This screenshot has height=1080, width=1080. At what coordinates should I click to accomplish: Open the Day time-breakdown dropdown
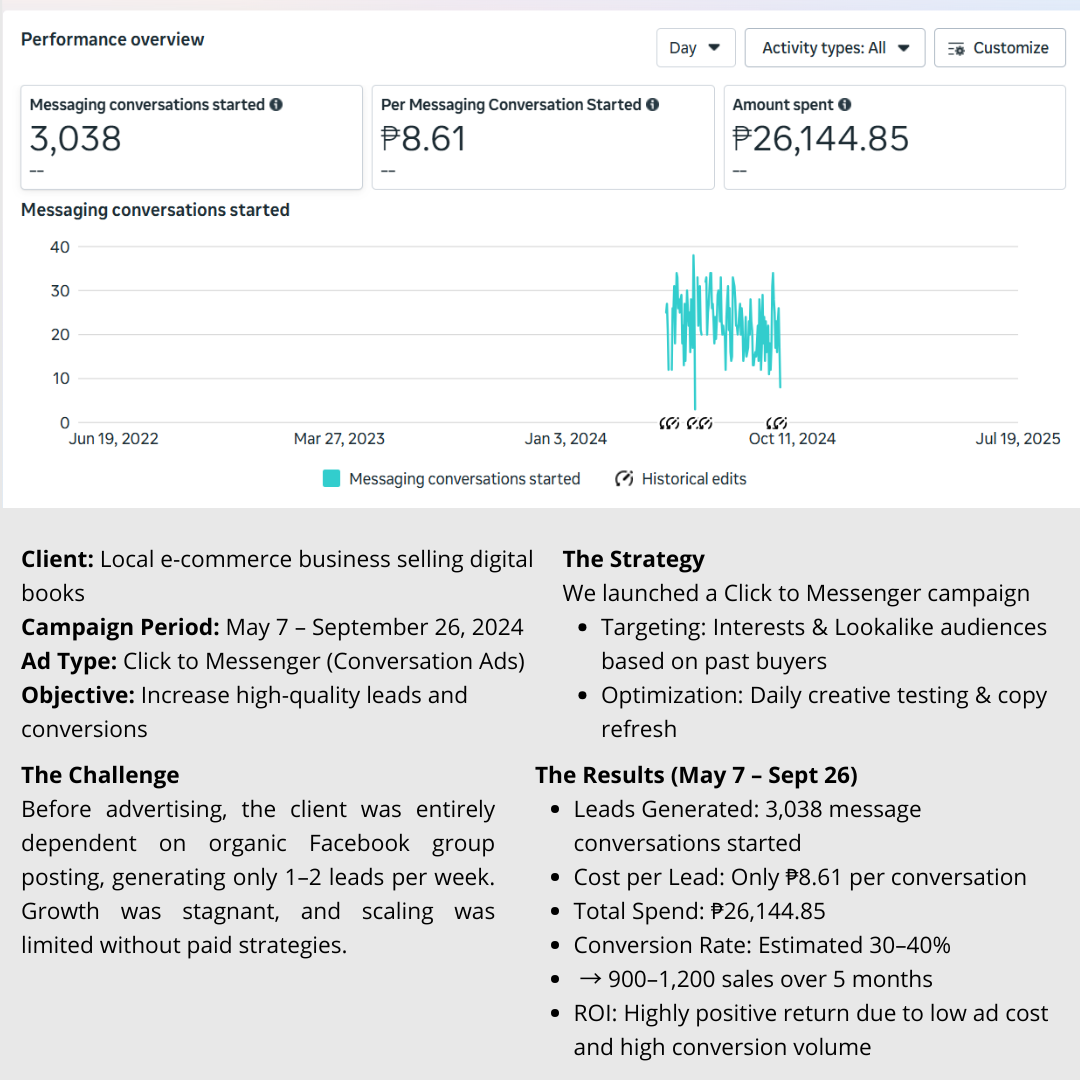(695, 48)
